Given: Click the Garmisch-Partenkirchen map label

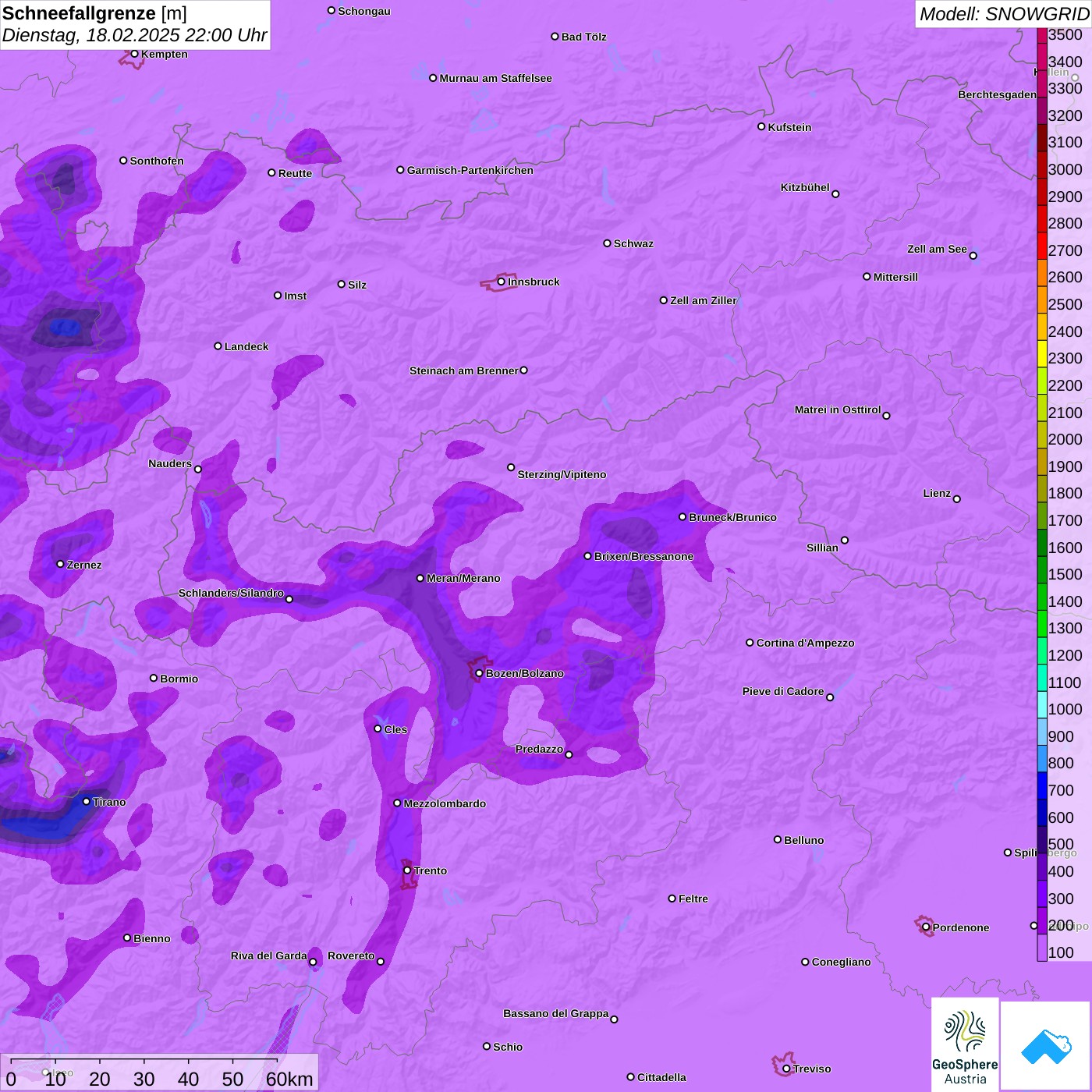Looking at the screenshot, I should click(x=470, y=170).
